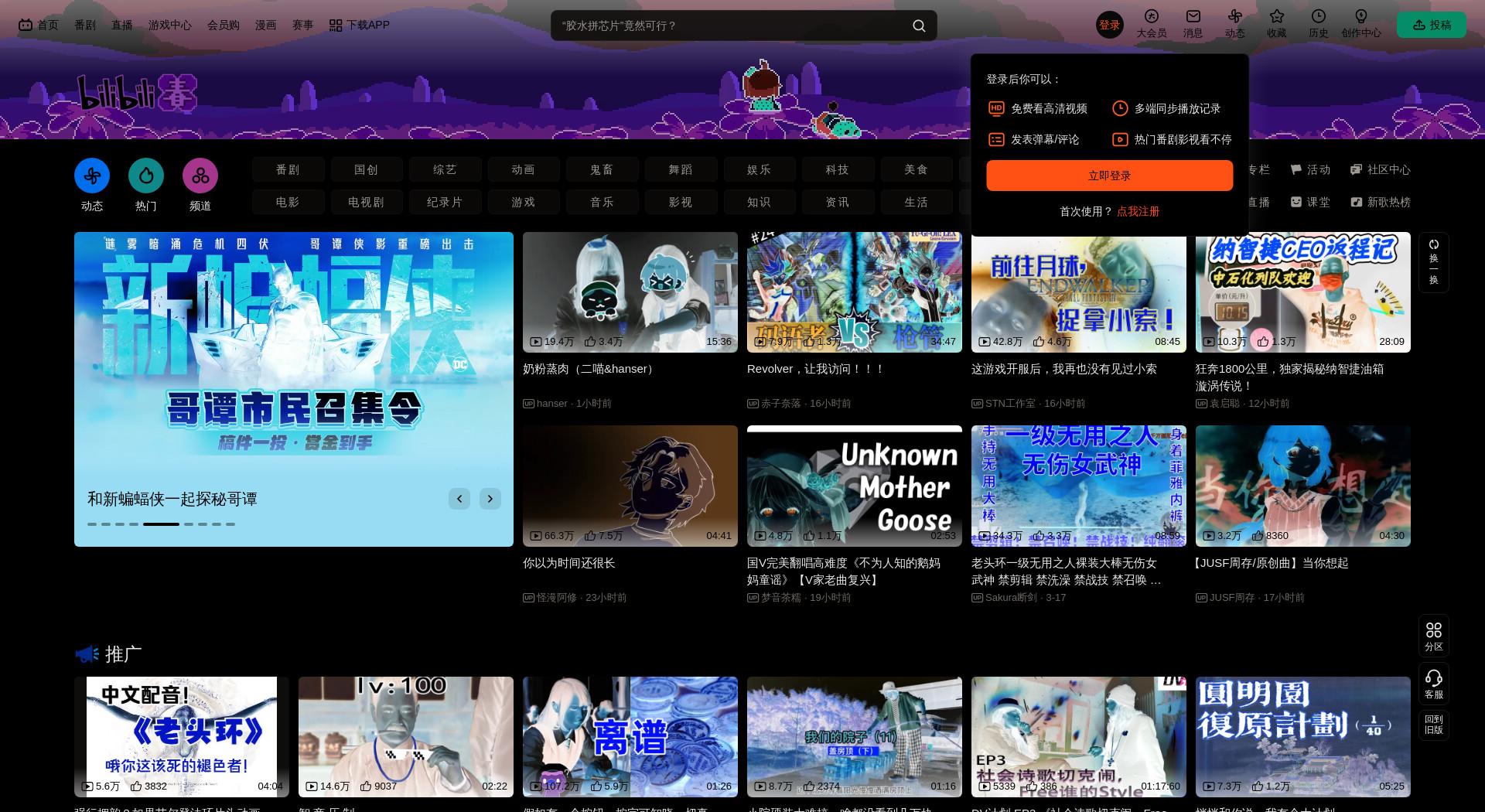Viewport: 1485px width, 812px height.
Task: Open 创作中心 lightbulb icon
Action: [x=1360, y=24]
